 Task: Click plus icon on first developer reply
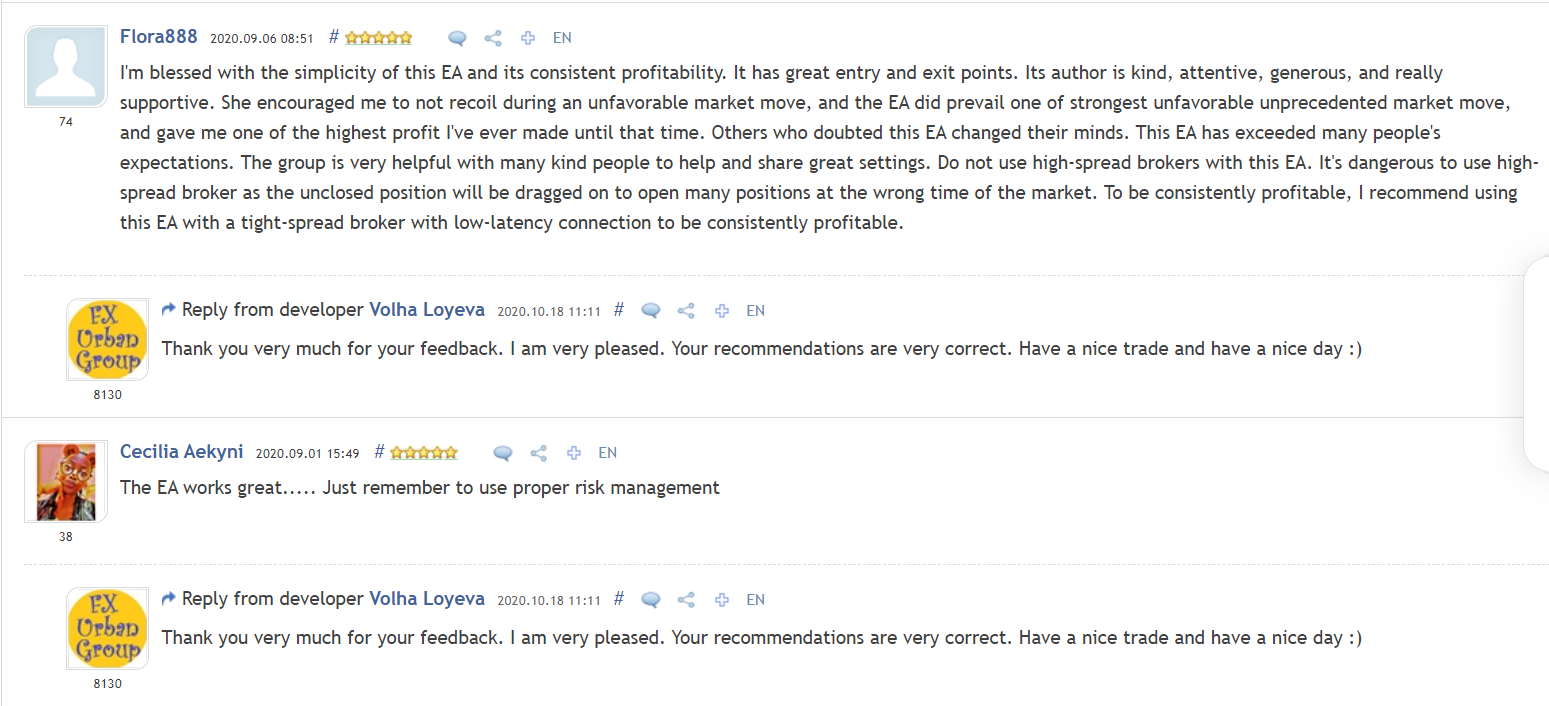[722, 311]
